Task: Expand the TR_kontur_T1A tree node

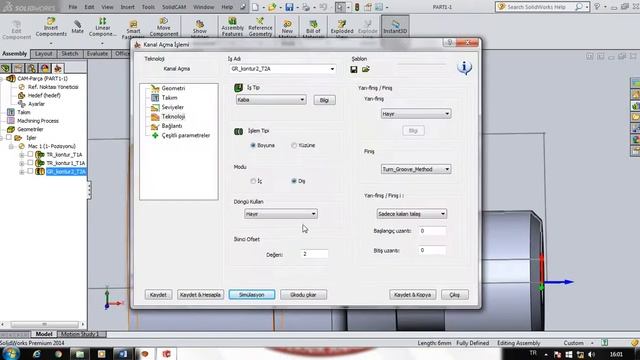Action: (22, 155)
